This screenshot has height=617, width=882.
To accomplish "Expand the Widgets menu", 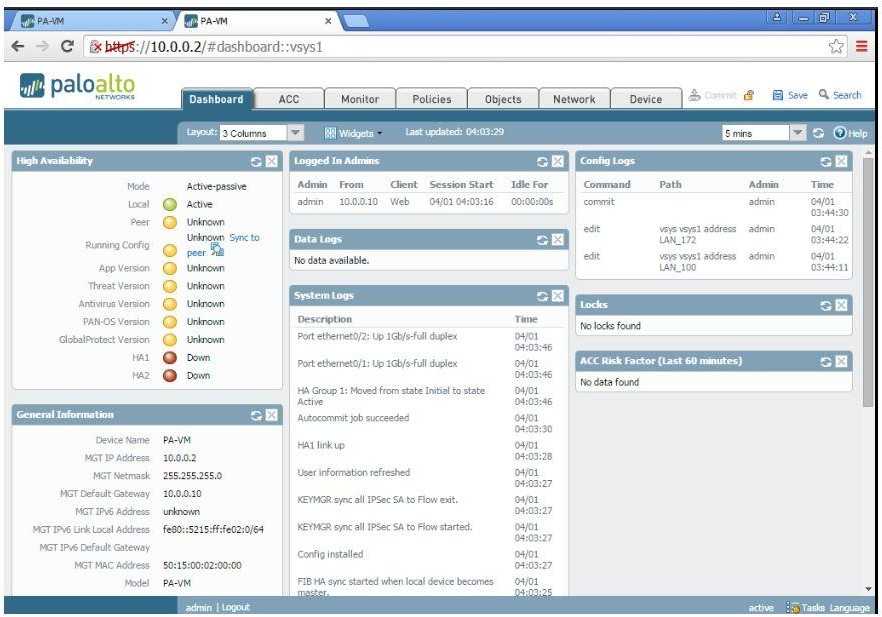I will tap(354, 133).
